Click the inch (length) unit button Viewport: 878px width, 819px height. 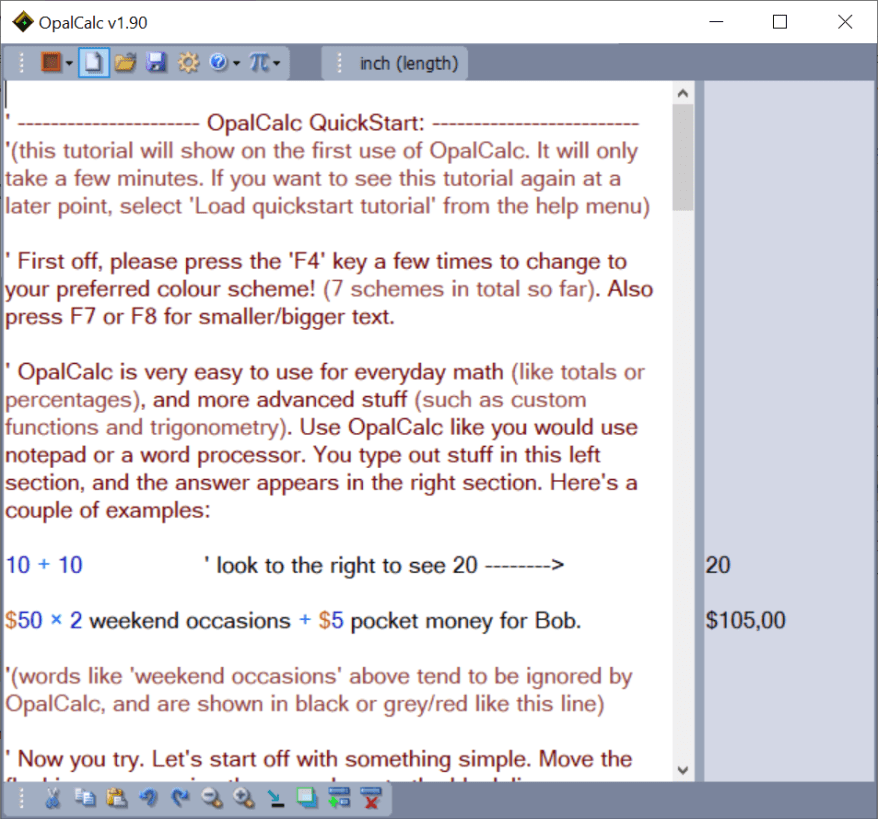[x=408, y=64]
